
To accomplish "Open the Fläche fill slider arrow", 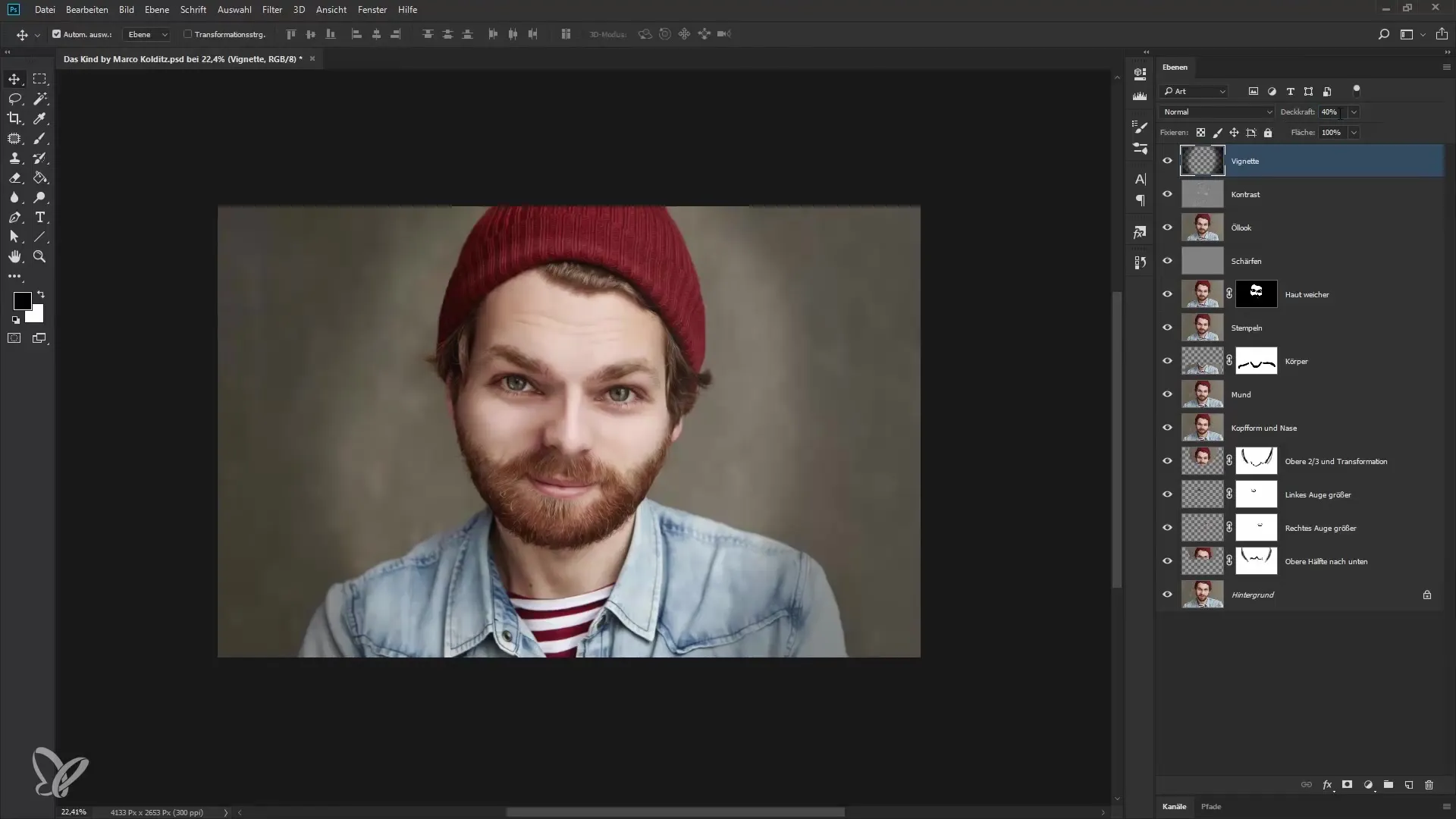I will [x=1354, y=133].
